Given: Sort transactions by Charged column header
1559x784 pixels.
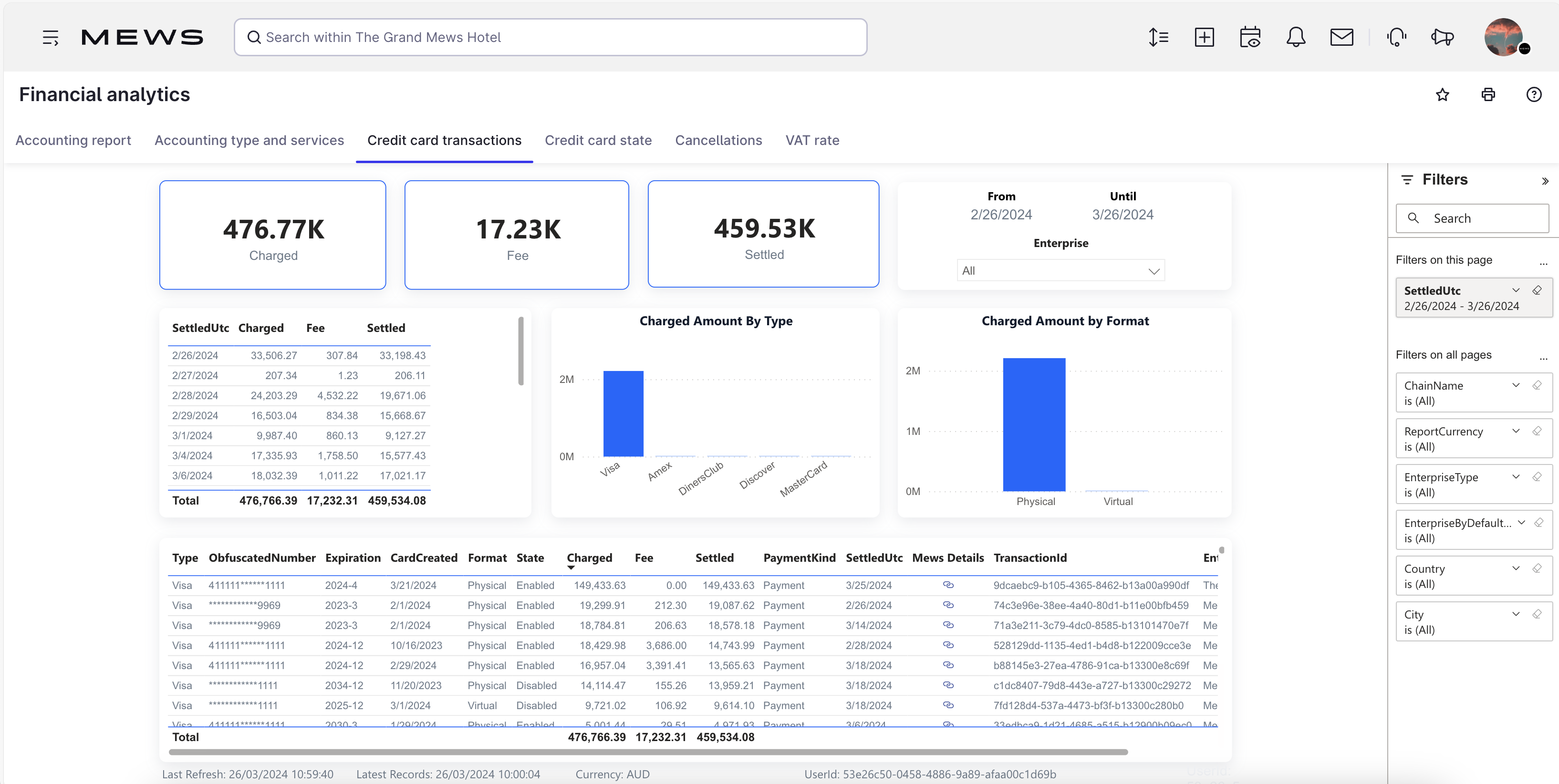Looking at the screenshot, I should [x=590, y=558].
